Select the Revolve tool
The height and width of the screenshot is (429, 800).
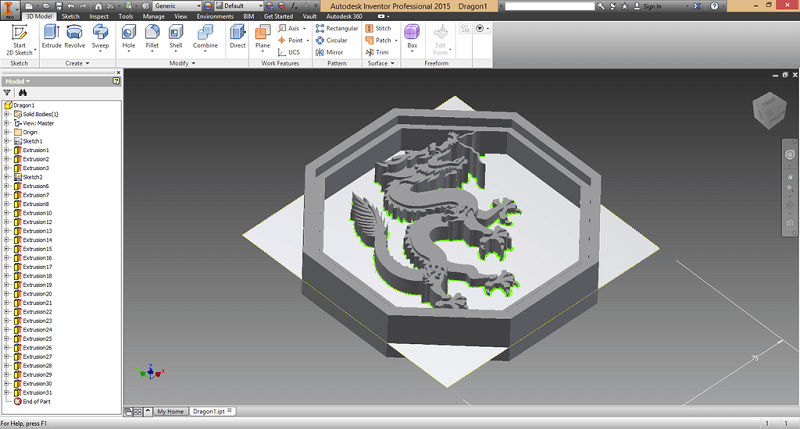74,37
